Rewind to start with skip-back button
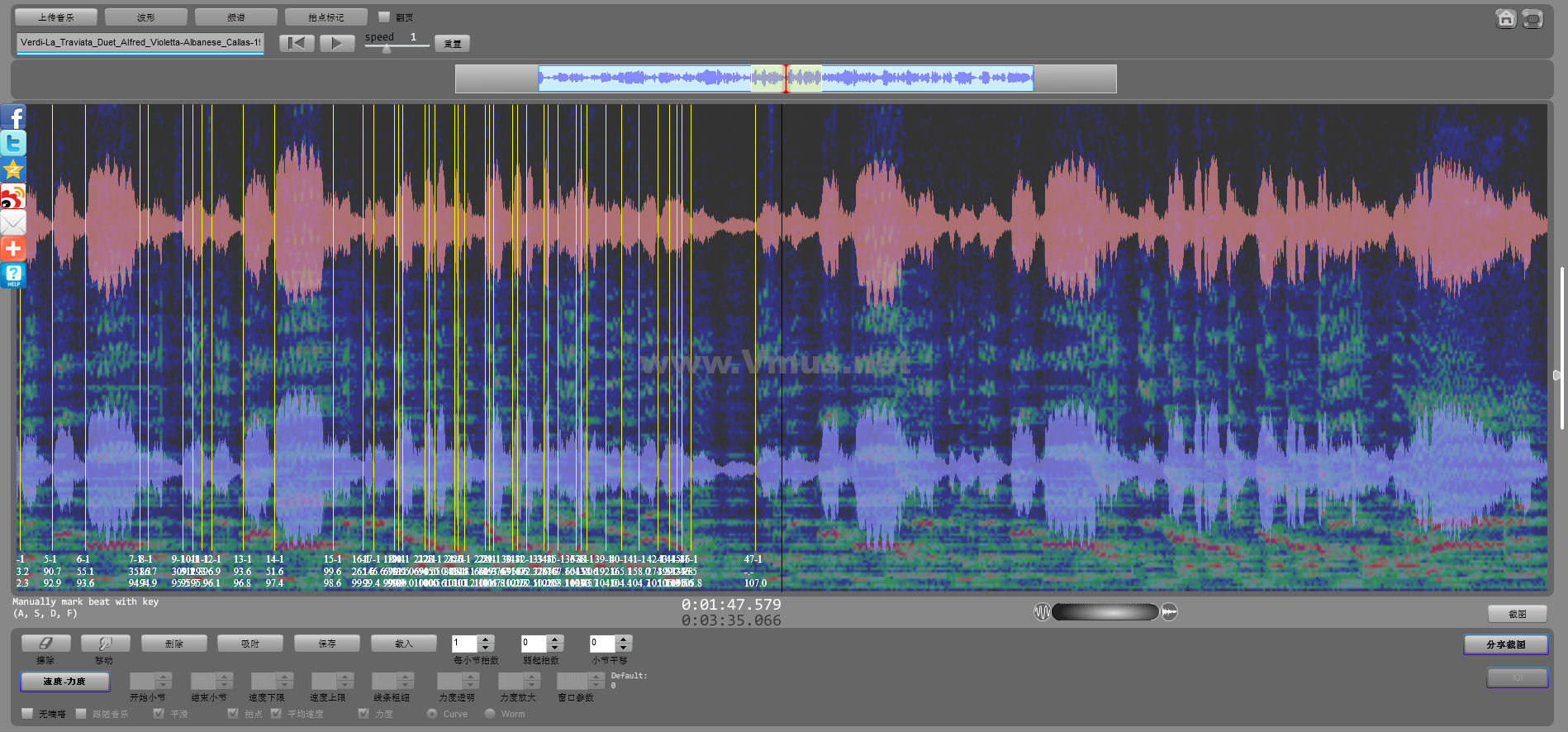This screenshot has width=1568, height=732. 297,43
